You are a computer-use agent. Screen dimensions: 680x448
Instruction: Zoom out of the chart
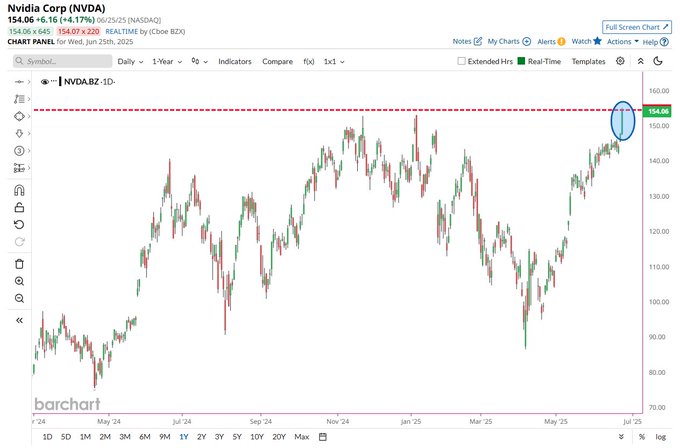click(19, 298)
